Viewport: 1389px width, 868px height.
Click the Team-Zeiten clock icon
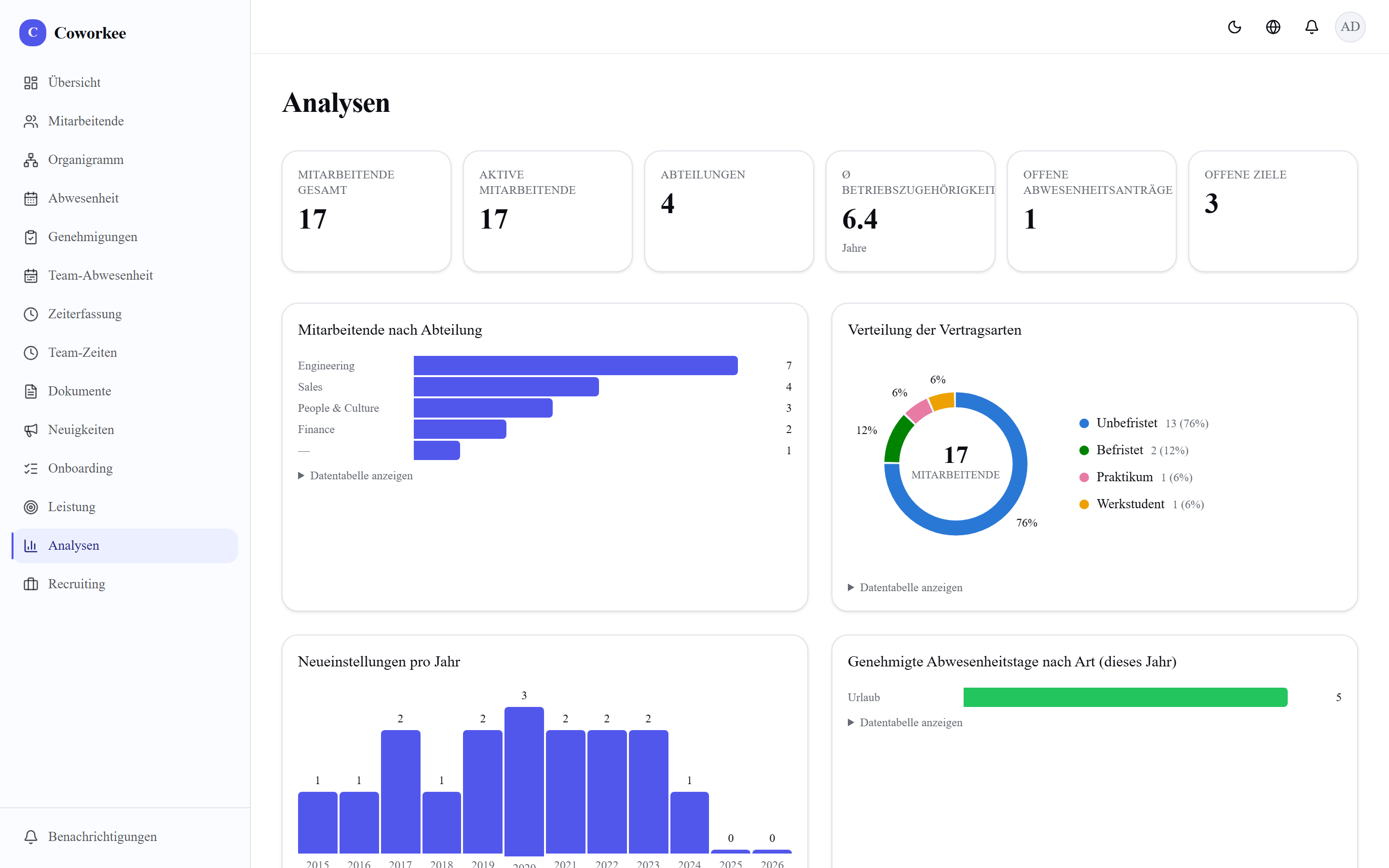click(31, 353)
